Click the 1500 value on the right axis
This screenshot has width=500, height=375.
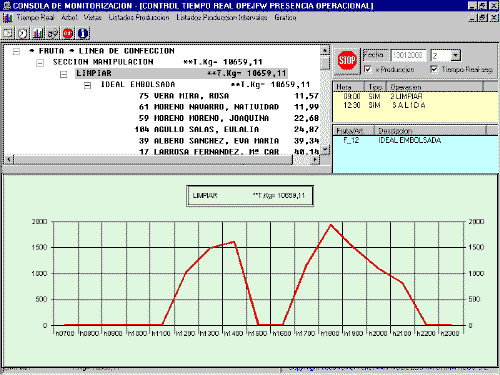[476, 247]
